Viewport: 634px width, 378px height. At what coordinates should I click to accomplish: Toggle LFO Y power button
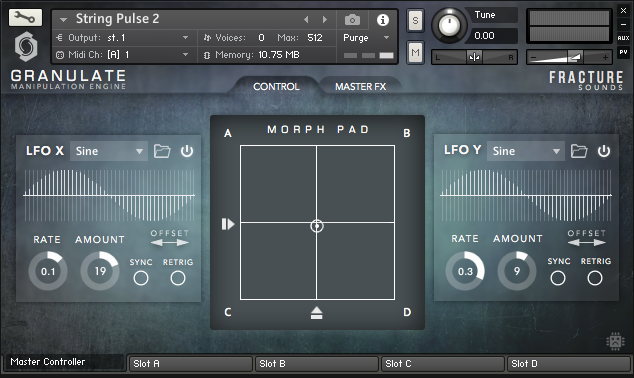604,151
